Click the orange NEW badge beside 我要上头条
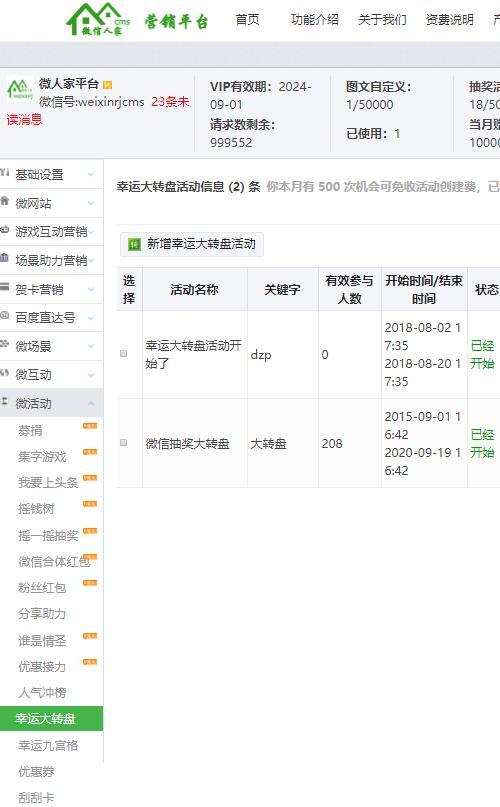Image resolution: width=500 pixels, height=807 pixels. point(90,478)
